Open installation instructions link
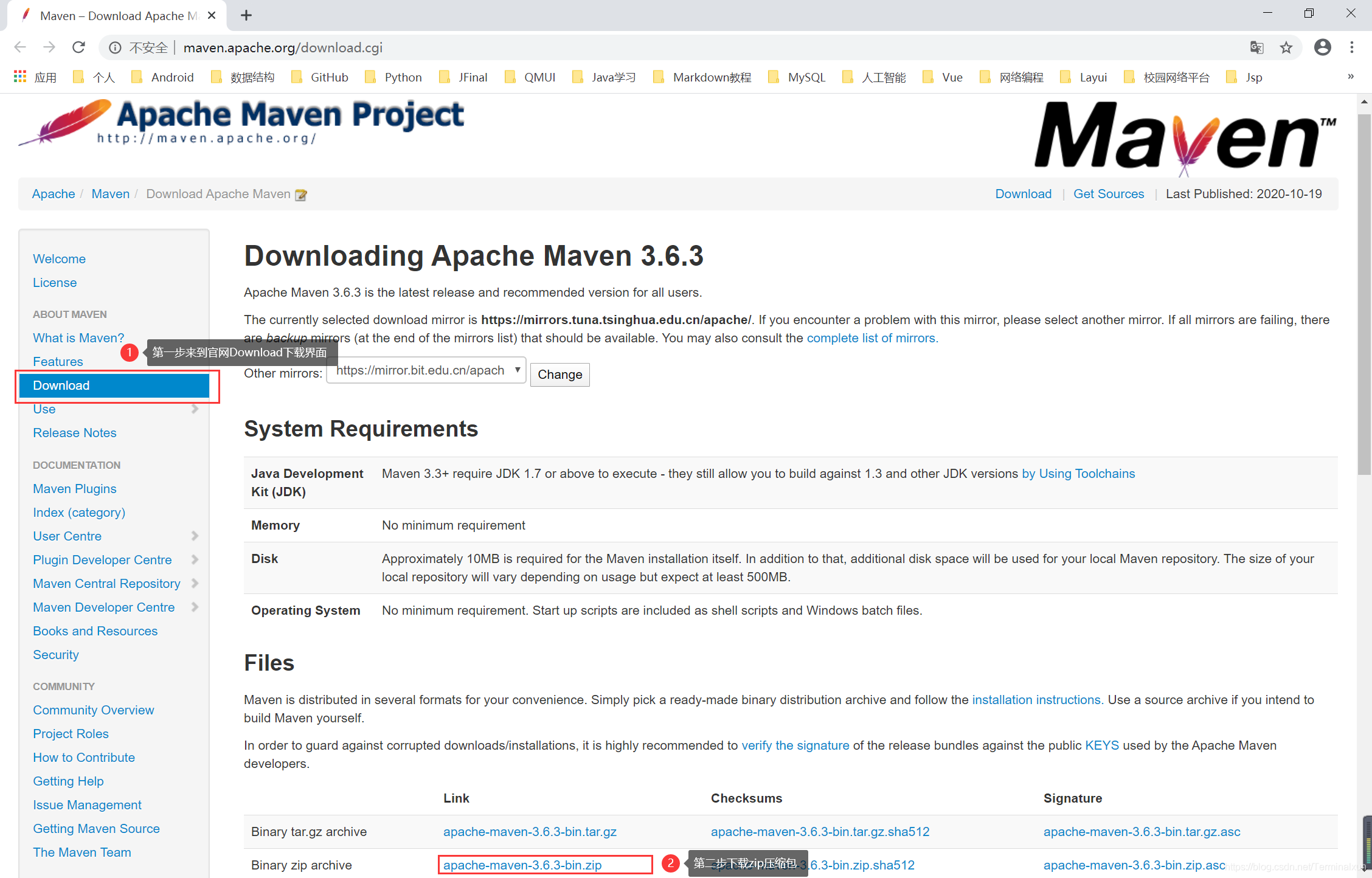 [1038, 700]
